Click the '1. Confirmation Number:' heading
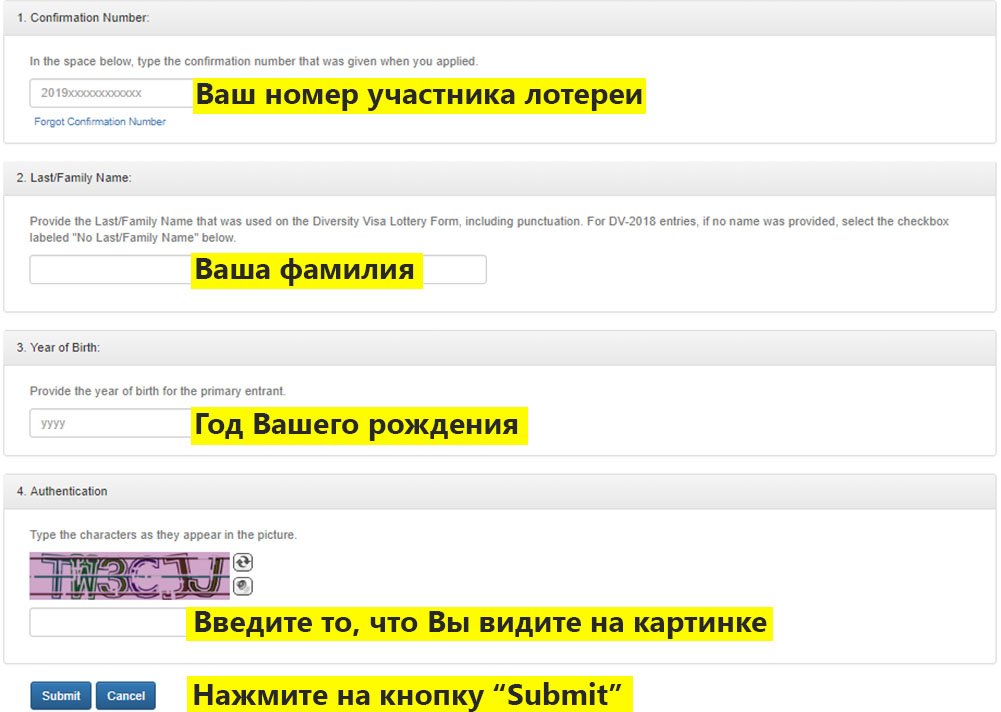 83,18
